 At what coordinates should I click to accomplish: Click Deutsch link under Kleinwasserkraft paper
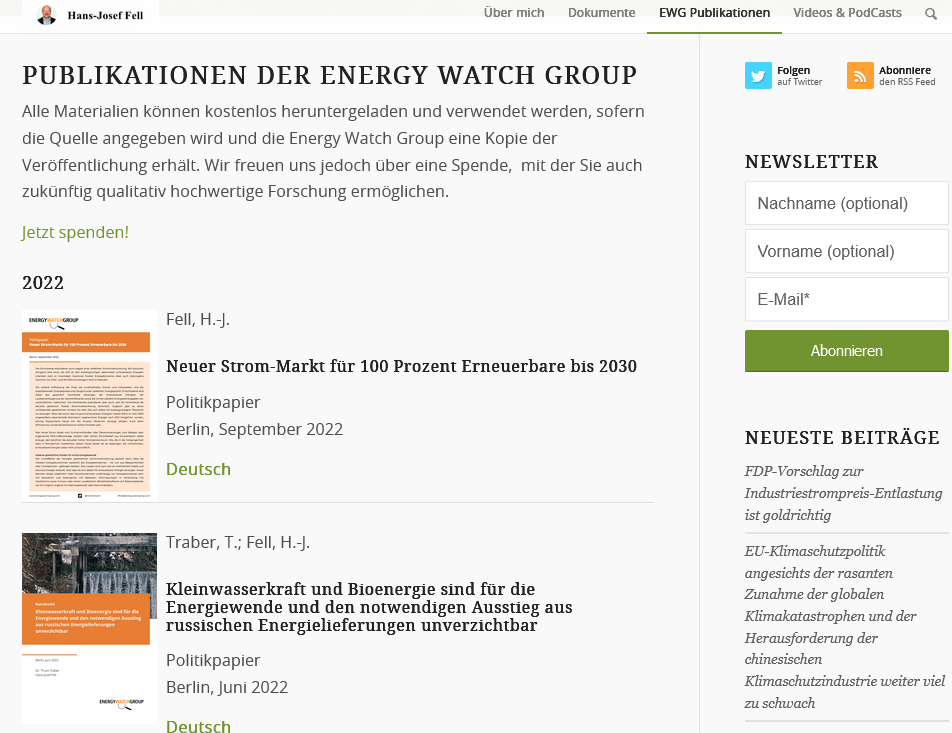click(198, 725)
